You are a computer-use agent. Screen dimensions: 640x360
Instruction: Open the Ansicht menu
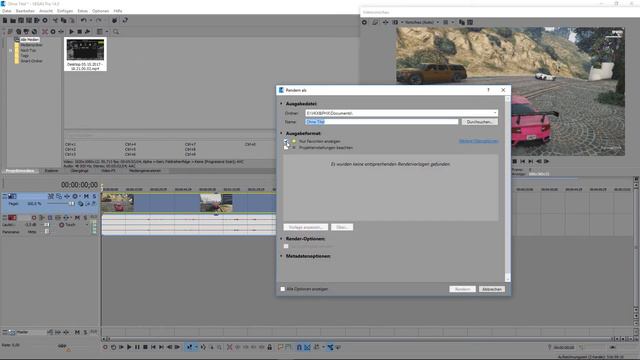tap(46, 11)
